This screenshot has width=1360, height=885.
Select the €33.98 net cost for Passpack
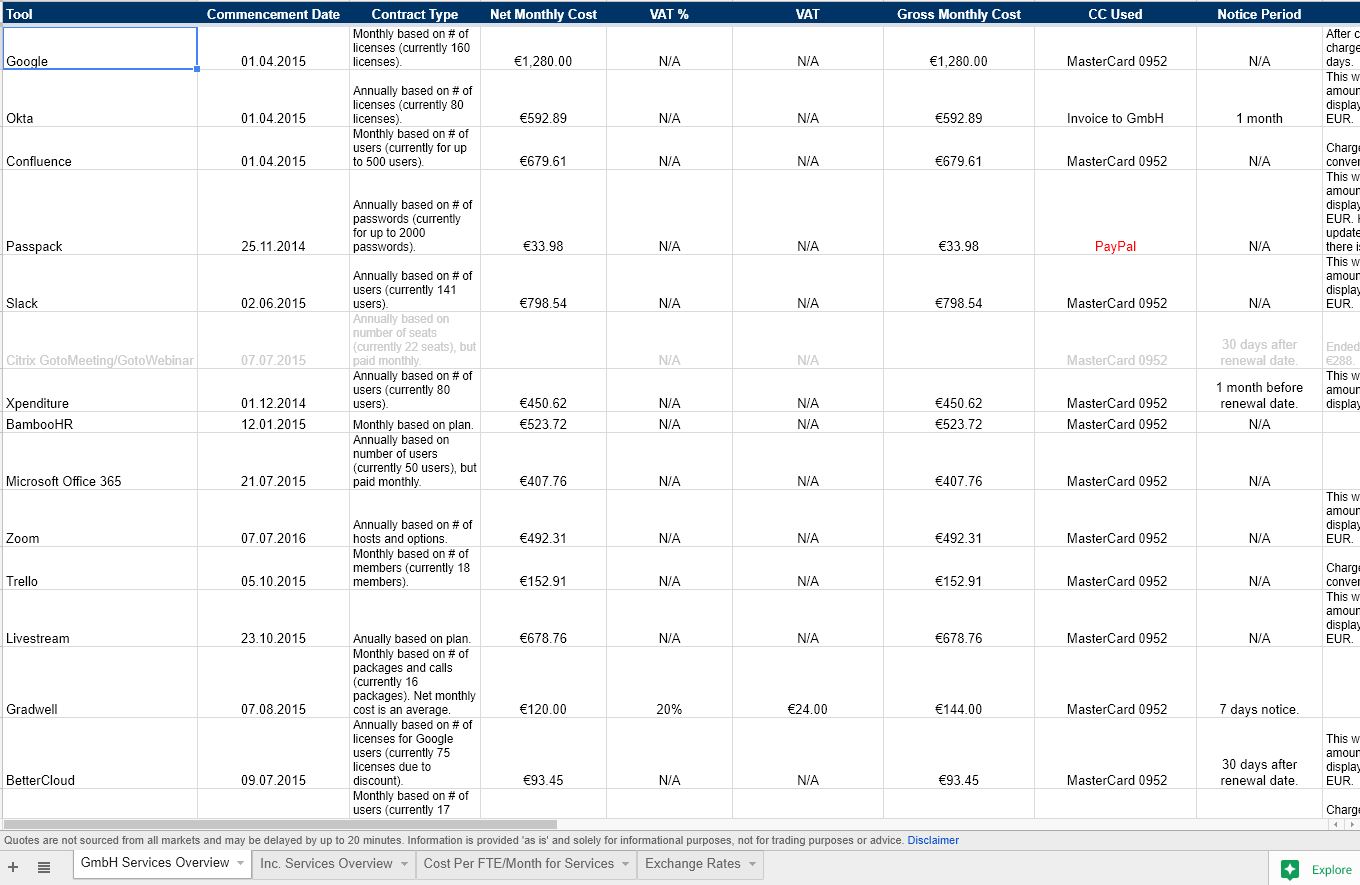point(543,212)
